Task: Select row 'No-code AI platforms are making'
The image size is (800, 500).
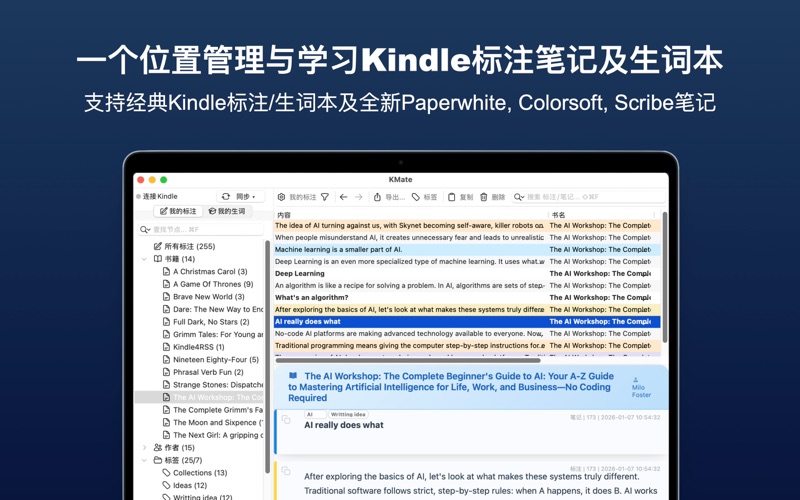Action: pos(467,333)
